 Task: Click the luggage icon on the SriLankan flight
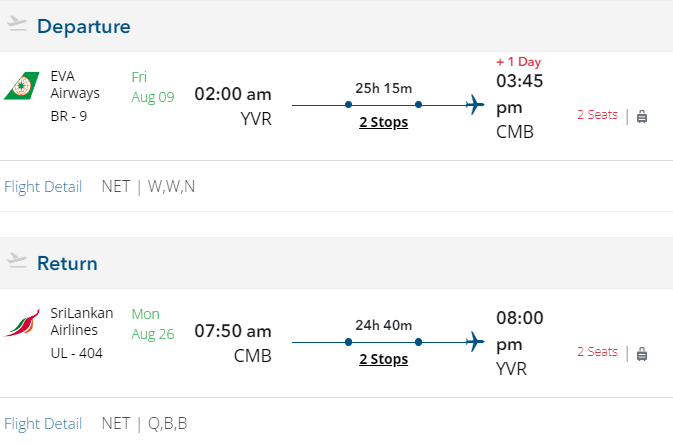coord(642,353)
